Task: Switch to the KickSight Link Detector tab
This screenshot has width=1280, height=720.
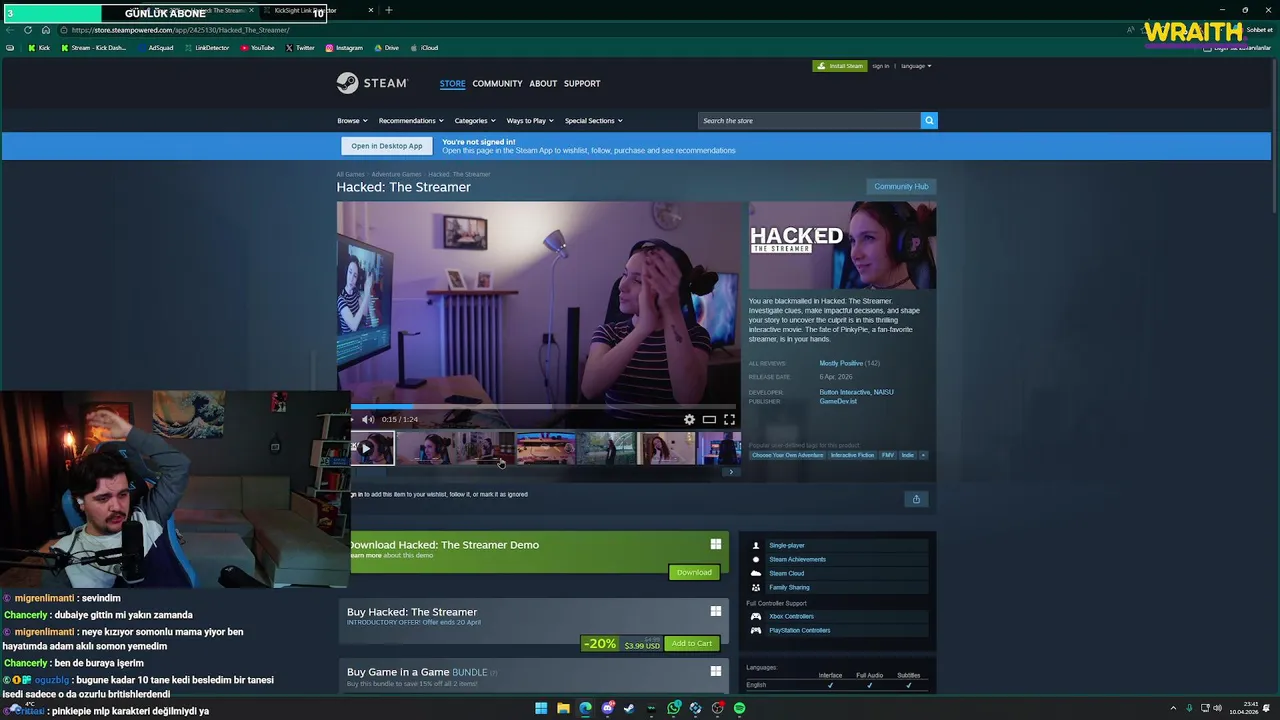Action: pos(320,10)
